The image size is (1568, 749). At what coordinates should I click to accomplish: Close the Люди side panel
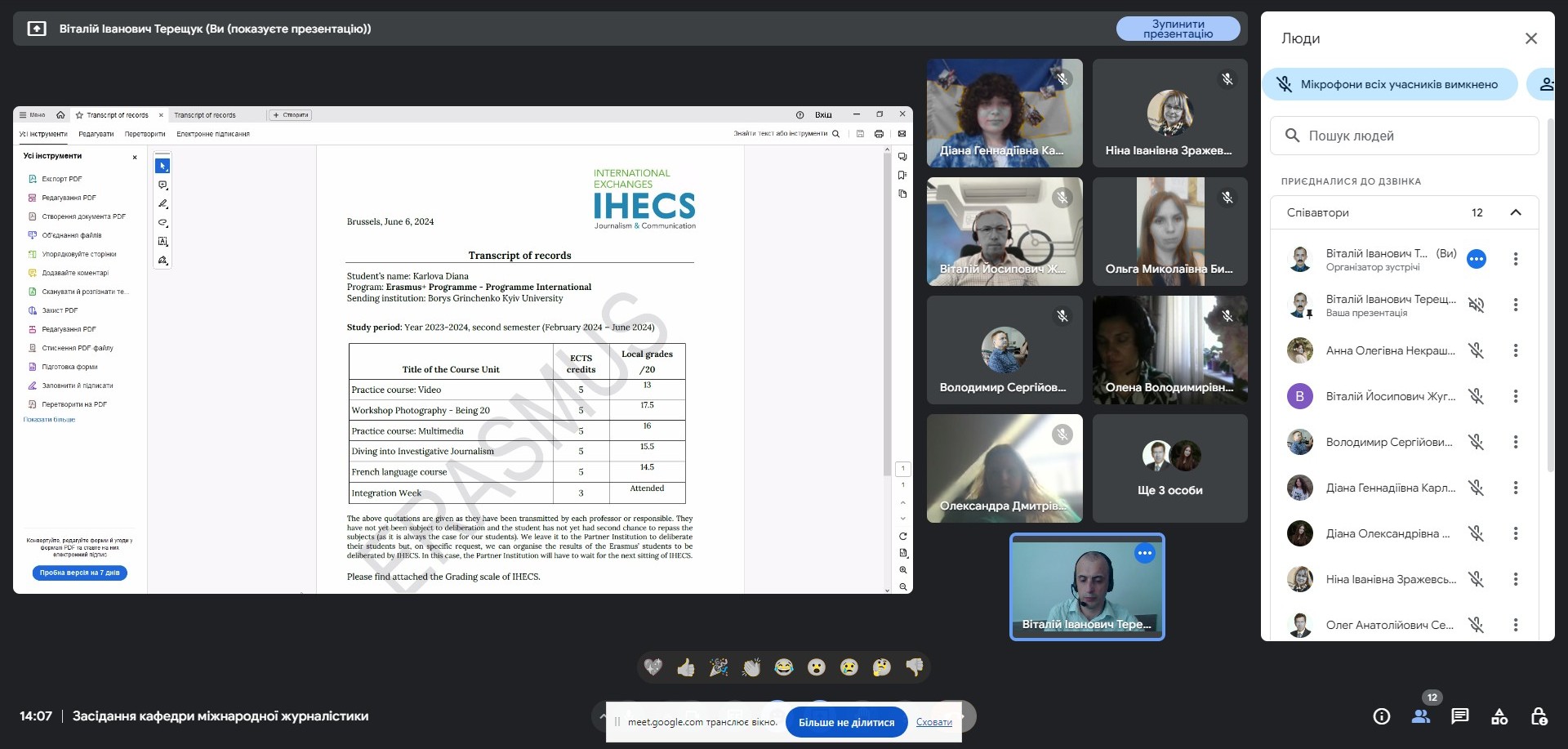click(x=1530, y=38)
